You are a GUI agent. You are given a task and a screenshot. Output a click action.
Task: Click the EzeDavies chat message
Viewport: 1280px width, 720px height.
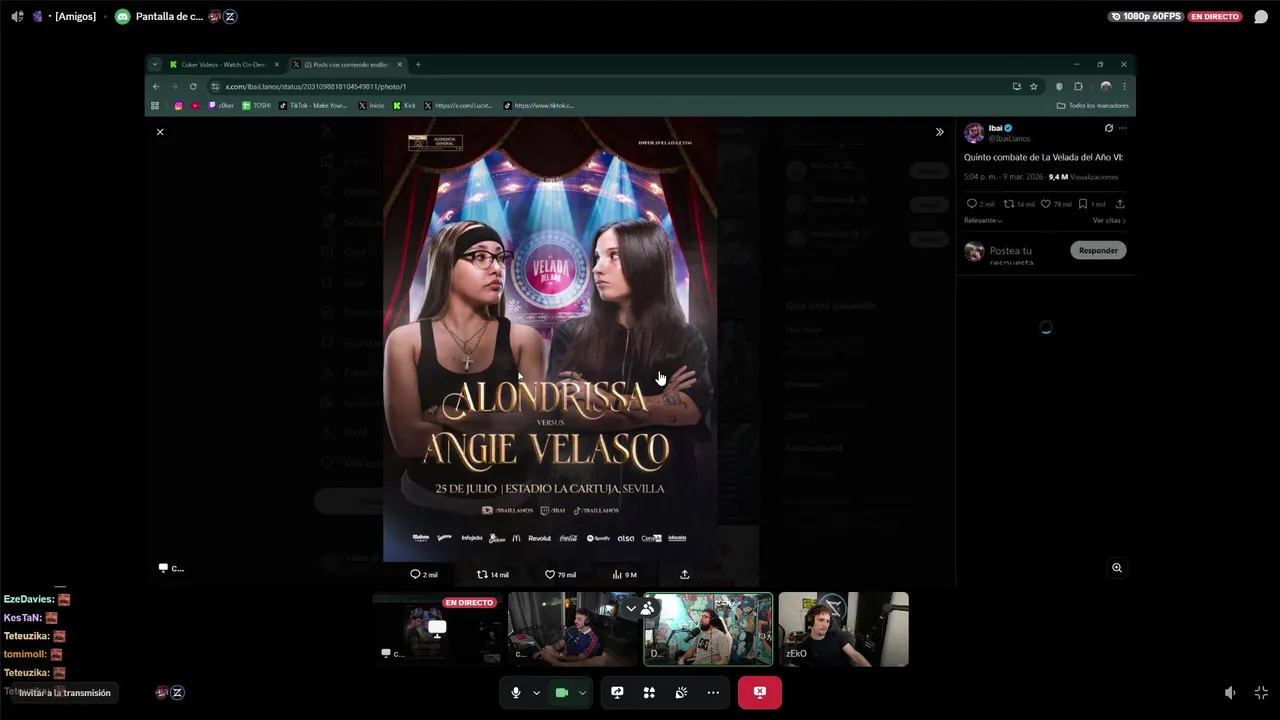(37, 600)
